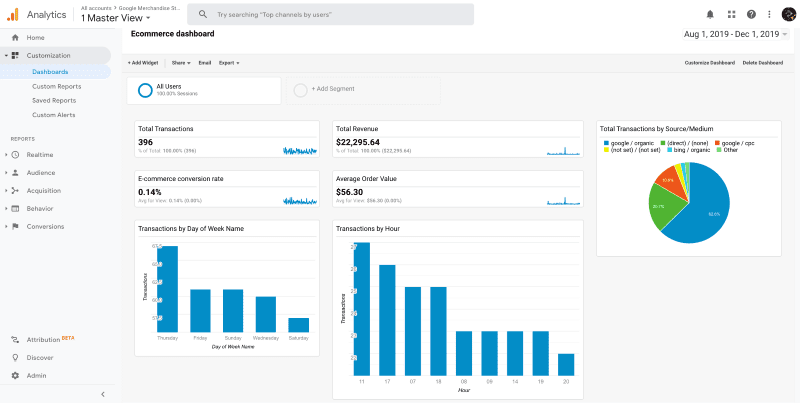Click the hour 11 bar
800x403 pixels.
(362, 309)
